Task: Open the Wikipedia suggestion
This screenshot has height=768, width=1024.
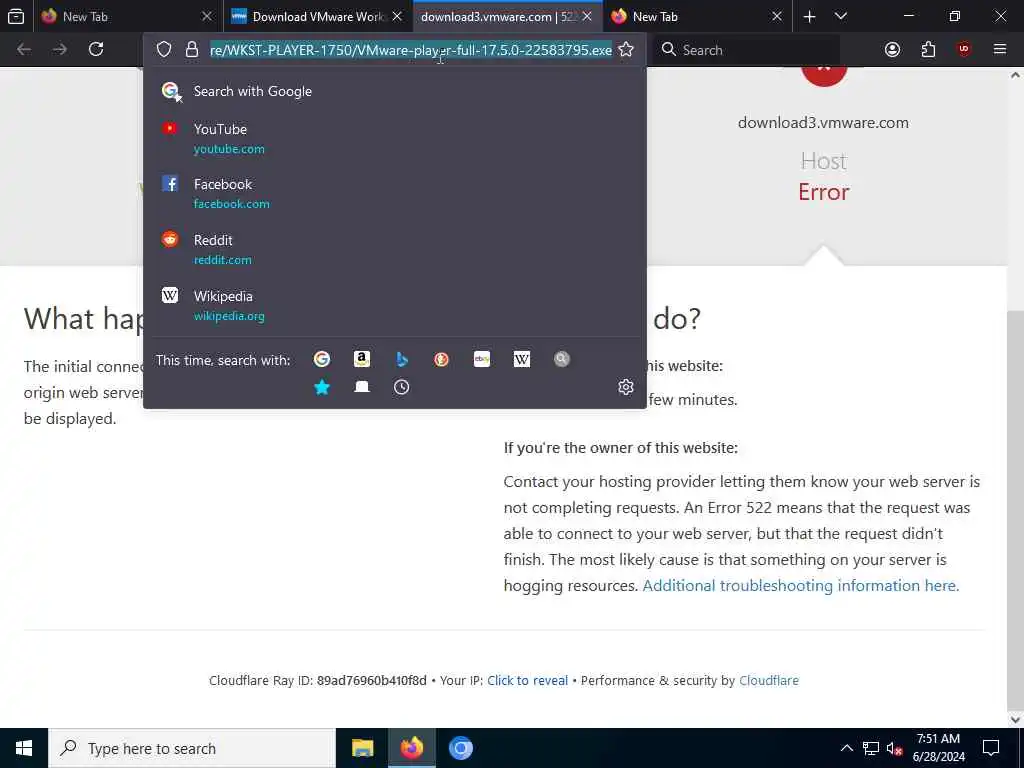Action: pyautogui.click(x=394, y=306)
